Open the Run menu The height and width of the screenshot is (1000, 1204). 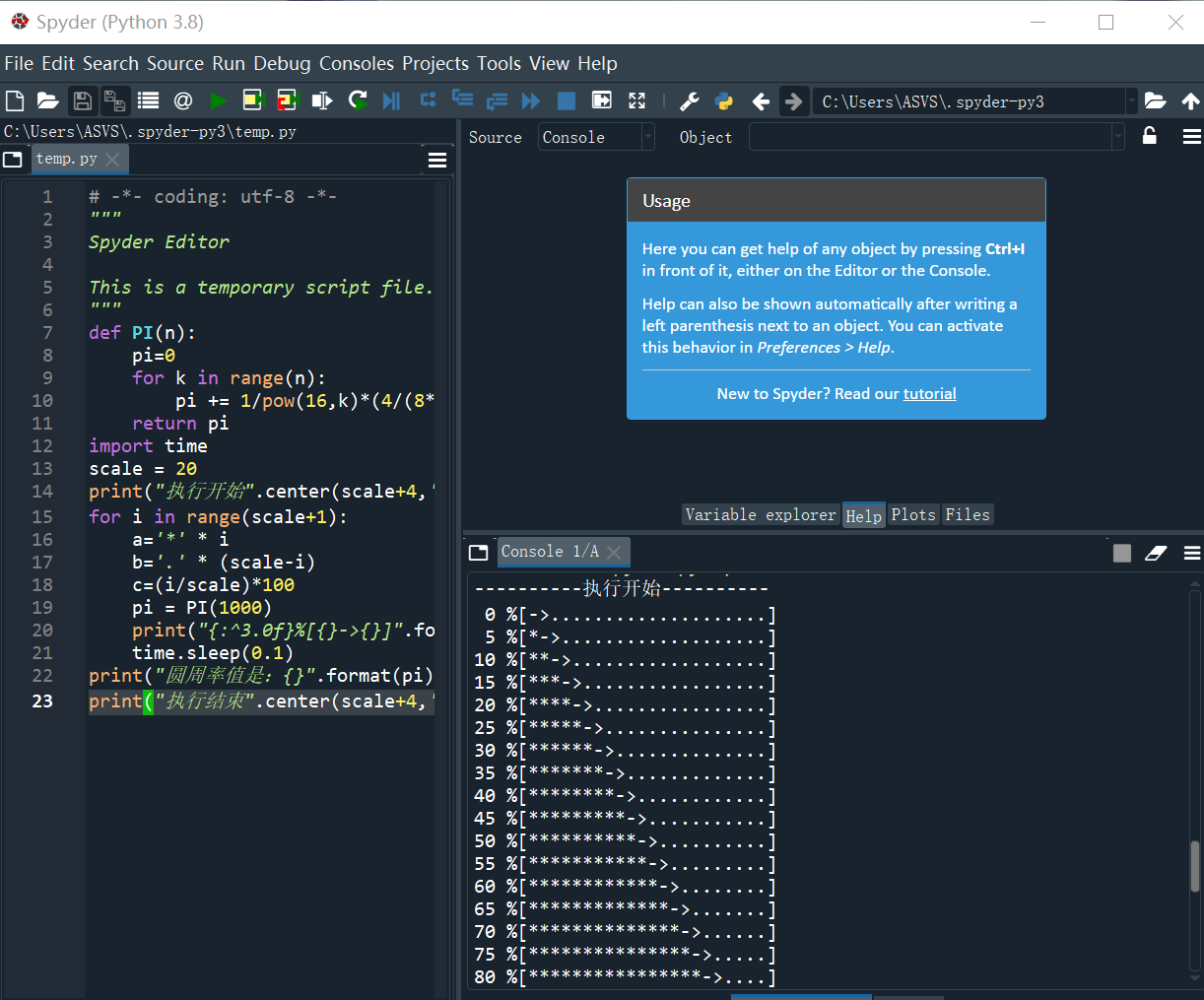[229, 63]
